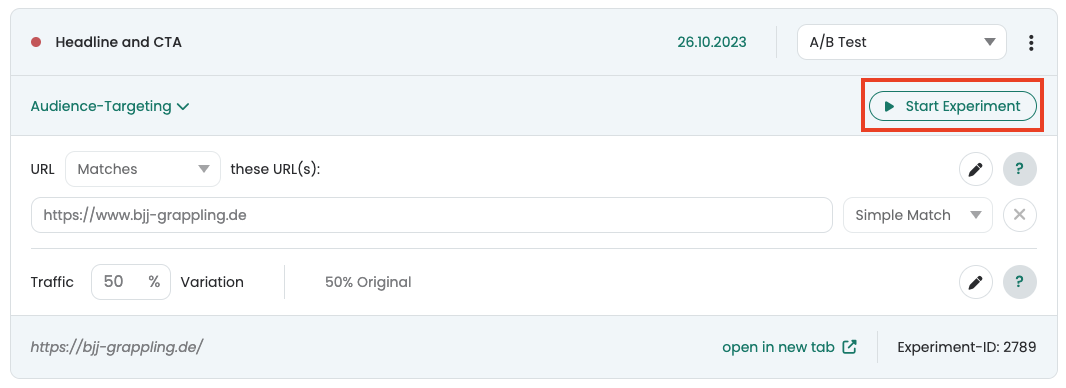Click the help icon in URL row
Viewport: 1066px width, 388px height.
click(1020, 169)
